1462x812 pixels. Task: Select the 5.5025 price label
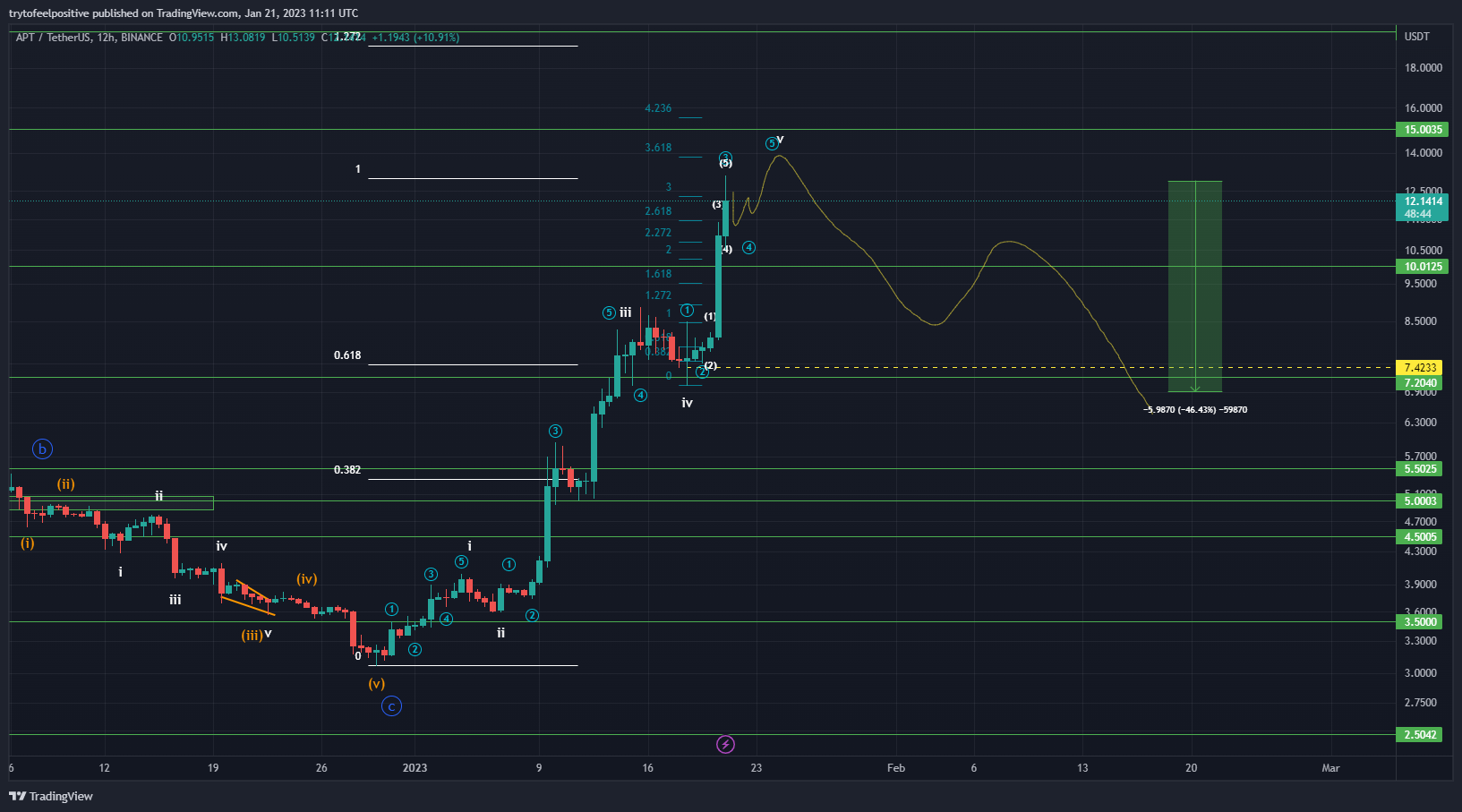[1420, 469]
